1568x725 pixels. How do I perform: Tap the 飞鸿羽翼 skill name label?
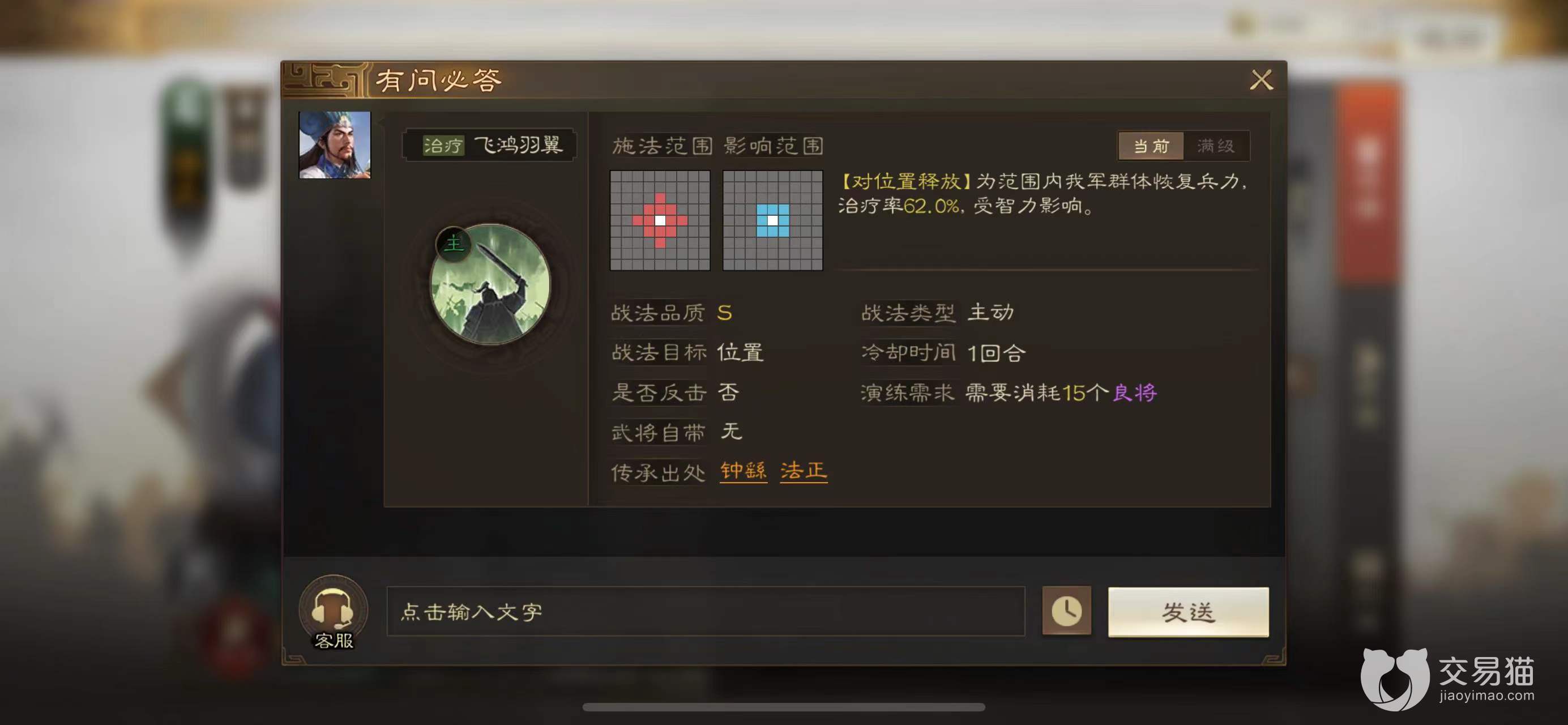(x=518, y=145)
